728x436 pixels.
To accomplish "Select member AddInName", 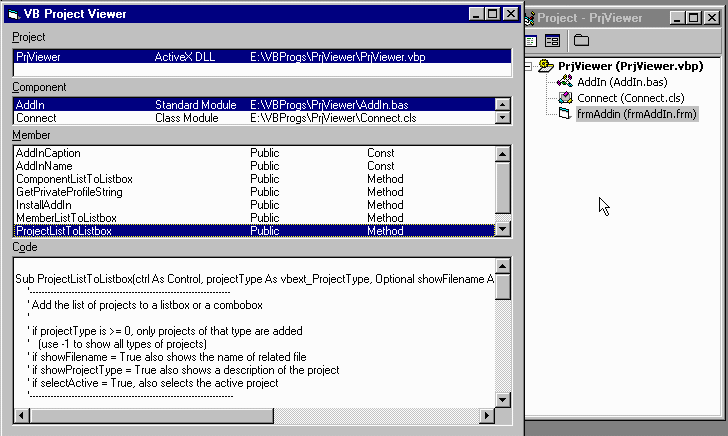I will (x=254, y=166).
